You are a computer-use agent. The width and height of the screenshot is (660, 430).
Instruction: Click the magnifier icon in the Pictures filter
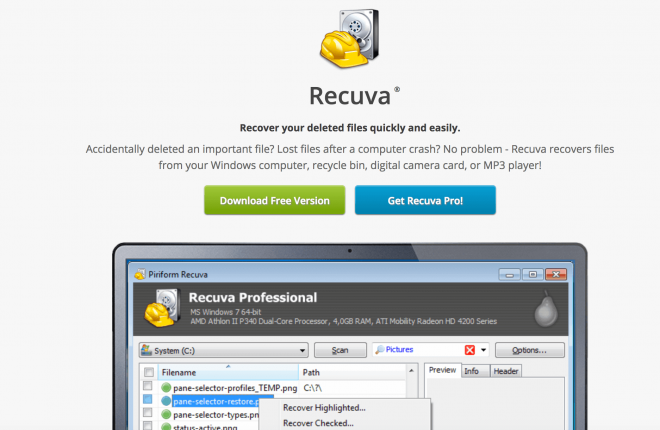click(x=380, y=350)
